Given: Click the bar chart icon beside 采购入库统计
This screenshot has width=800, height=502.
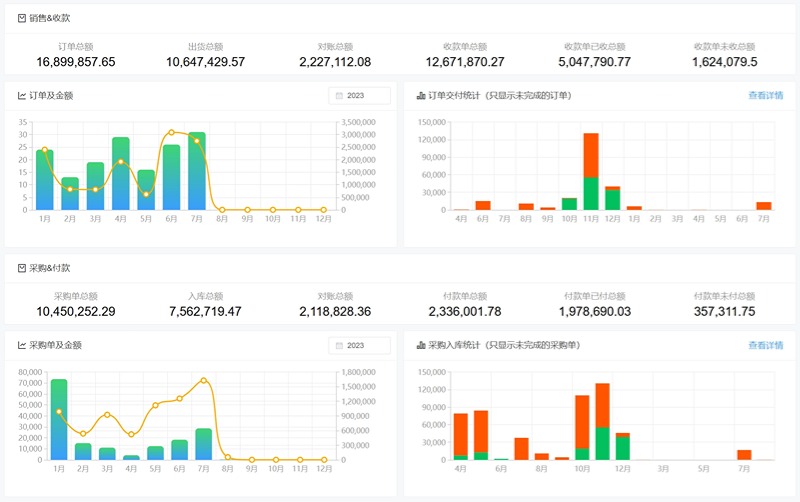Looking at the screenshot, I should [x=420, y=345].
